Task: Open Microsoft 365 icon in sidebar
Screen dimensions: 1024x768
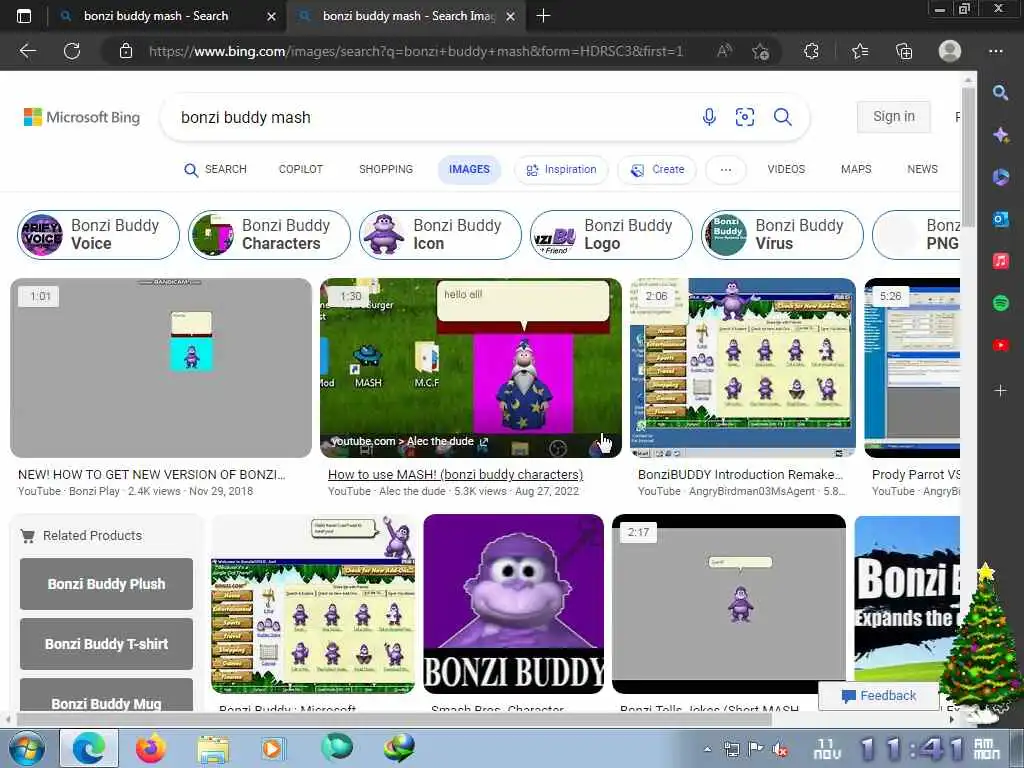Action: point(1000,177)
